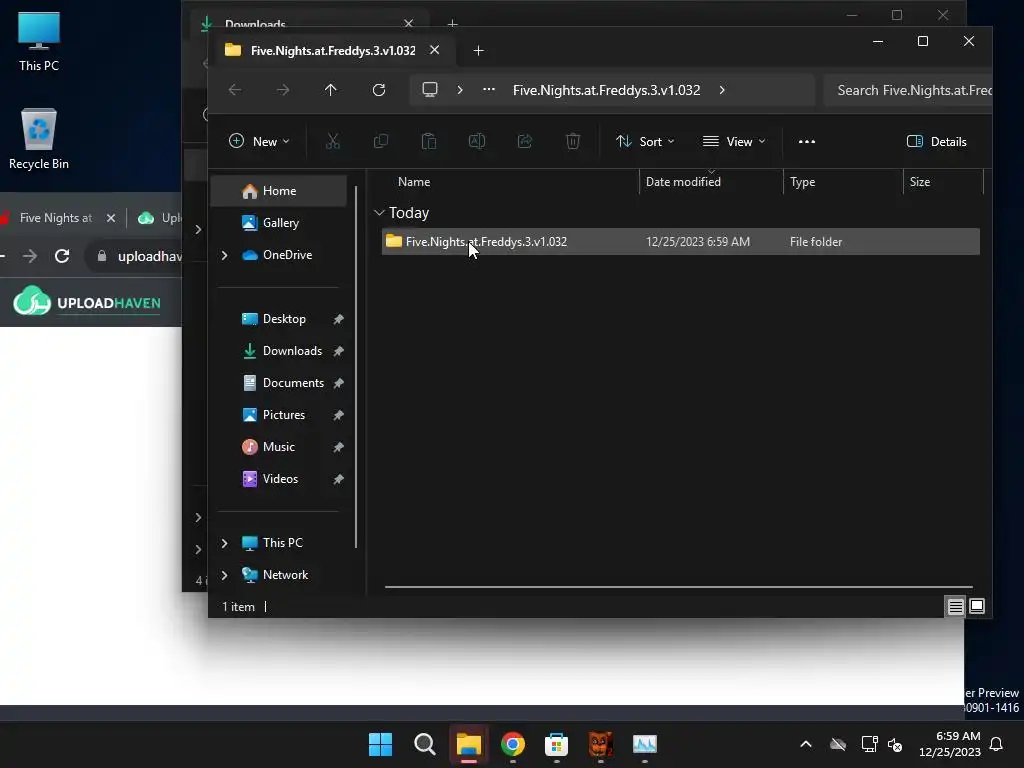The height and width of the screenshot is (768, 1024).
Task: Select the Five.Nights.at.Freddys.3.v1.032 folder row
Action: point(680,242)
